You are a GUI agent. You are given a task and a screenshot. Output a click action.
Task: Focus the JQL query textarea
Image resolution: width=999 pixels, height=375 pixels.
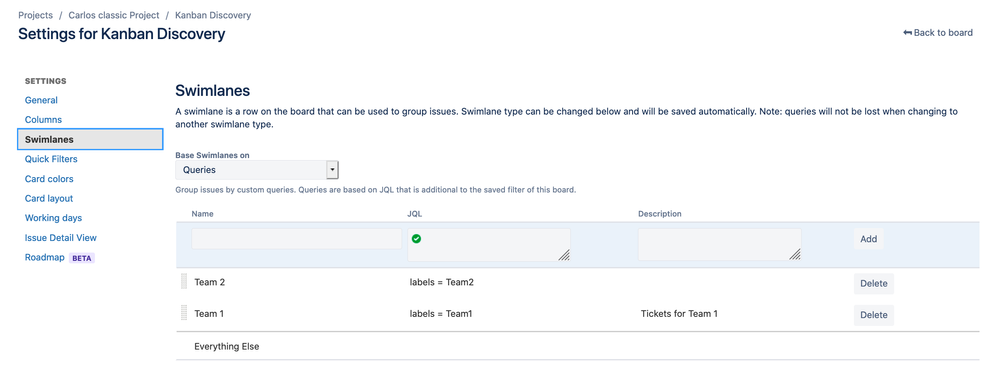coord(489,244)
